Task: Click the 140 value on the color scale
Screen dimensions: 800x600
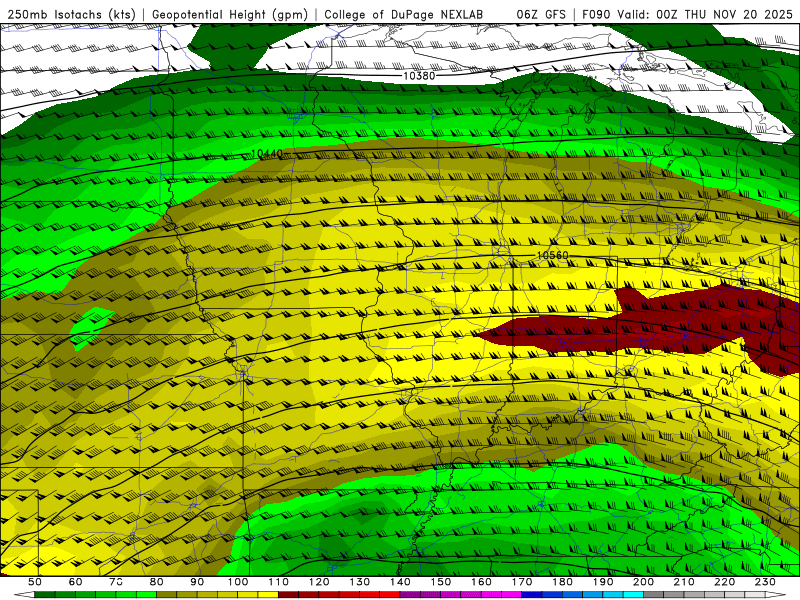Action: click(x=400, y=582)
